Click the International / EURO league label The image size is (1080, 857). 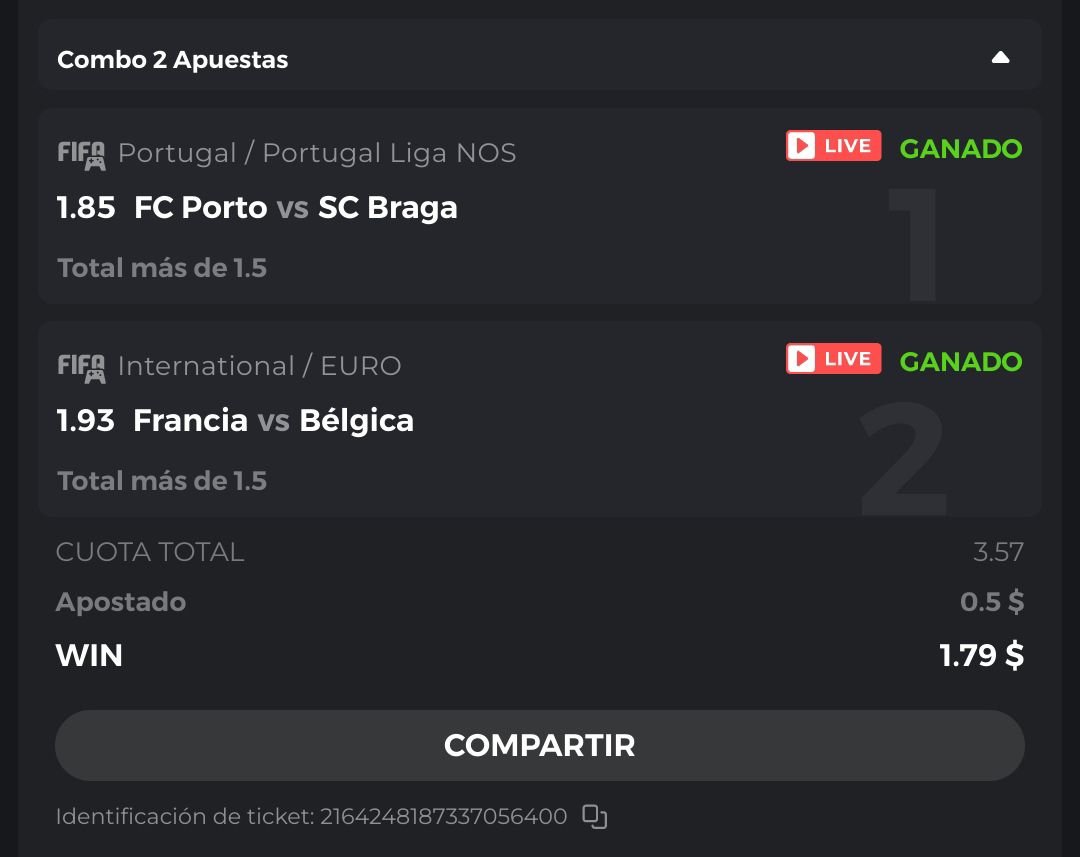coord(260,367)
